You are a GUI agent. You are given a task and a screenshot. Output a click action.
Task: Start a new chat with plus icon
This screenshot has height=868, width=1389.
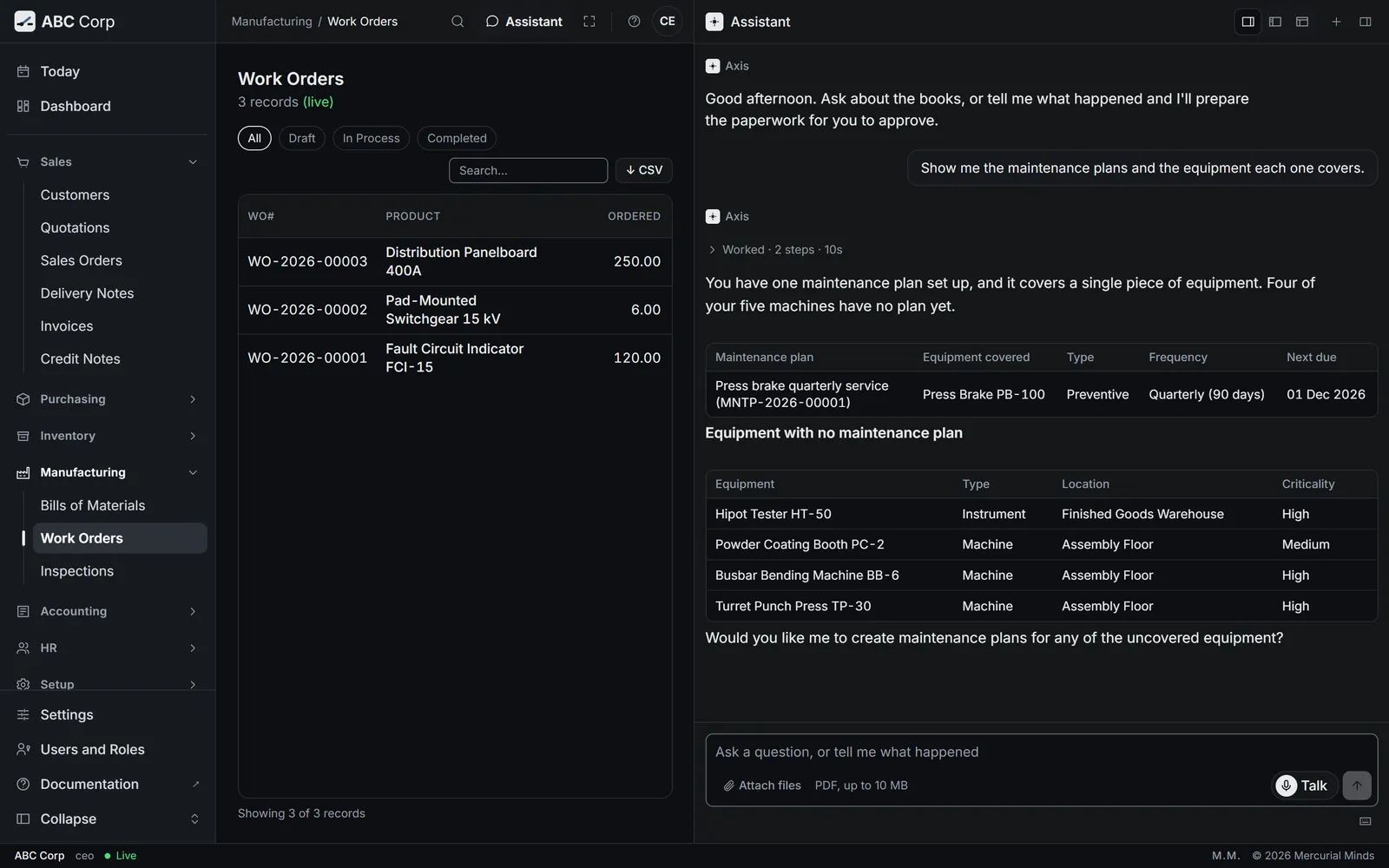(x=1336, y=22)
